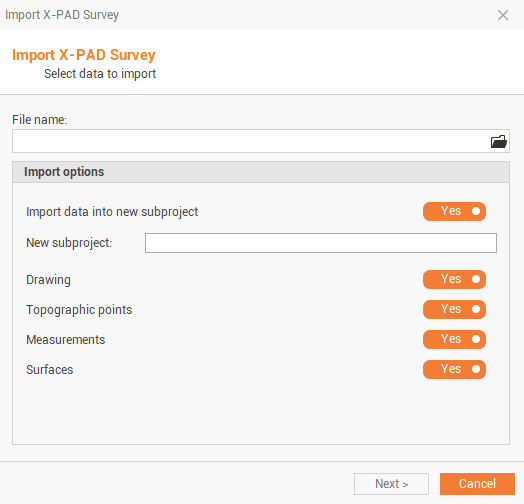Click the New subproject: label
The height and width of the screenshot is (504, 524).
coord(69,243)
